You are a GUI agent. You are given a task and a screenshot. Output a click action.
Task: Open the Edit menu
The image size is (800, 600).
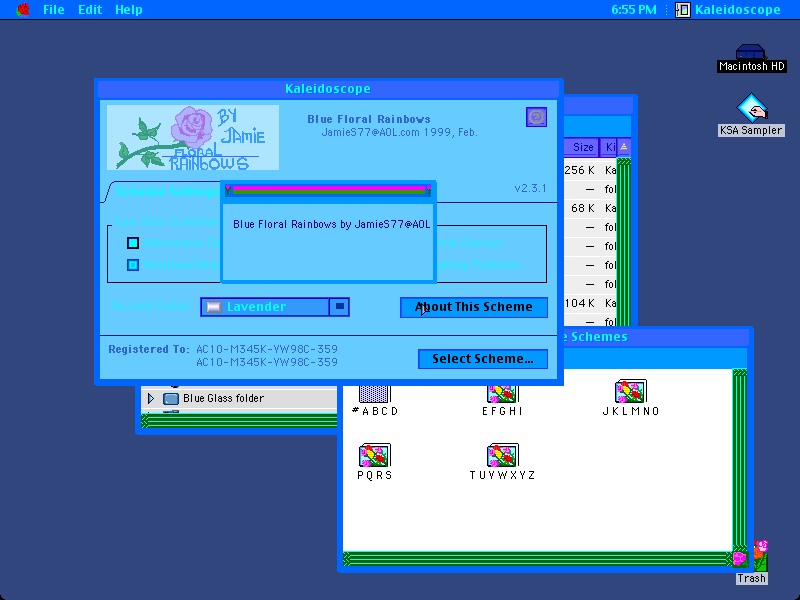point(90,9)
